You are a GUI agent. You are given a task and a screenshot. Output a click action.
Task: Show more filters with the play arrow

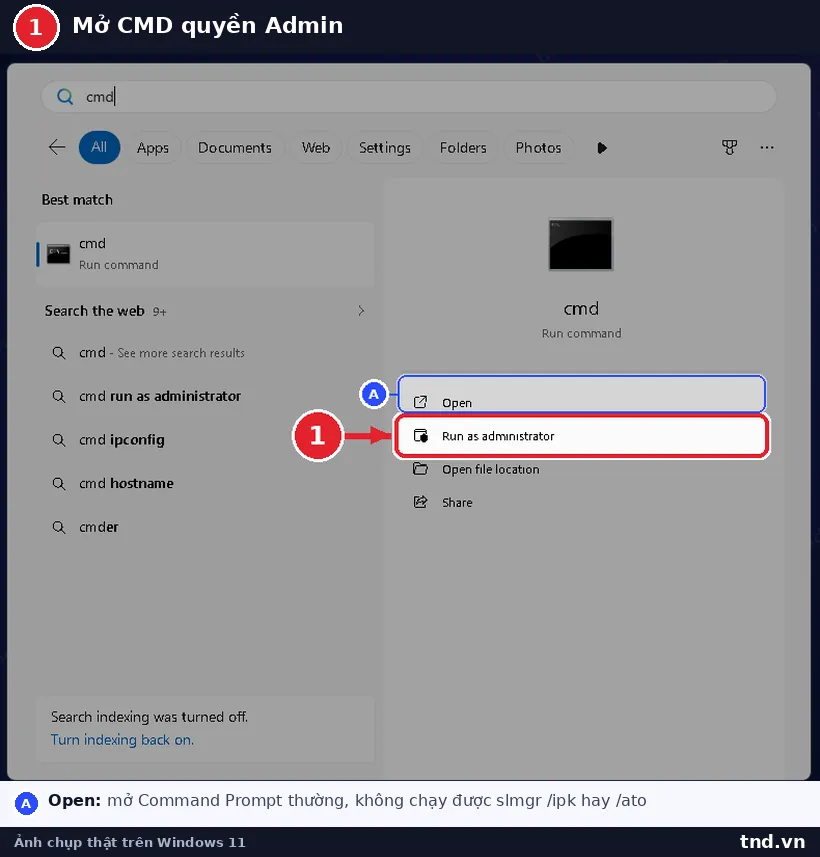[602, 148]
